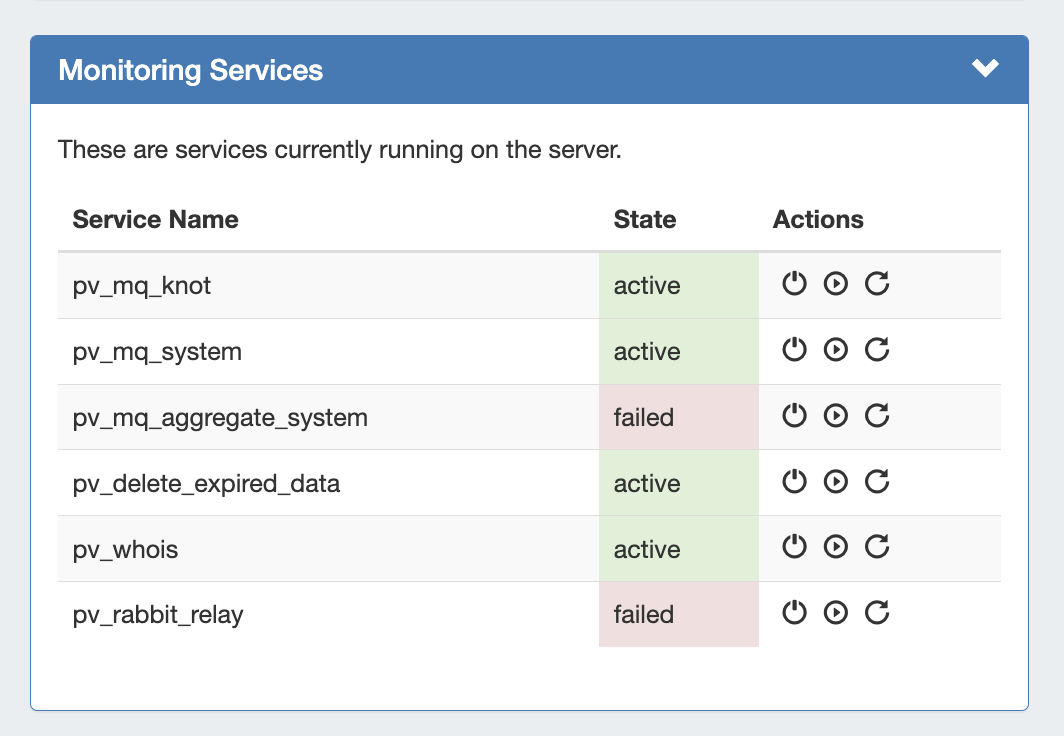Start the failed pv_mq_aggregate_system service
Screen dimensions: 1064x736
coord(835,416)
